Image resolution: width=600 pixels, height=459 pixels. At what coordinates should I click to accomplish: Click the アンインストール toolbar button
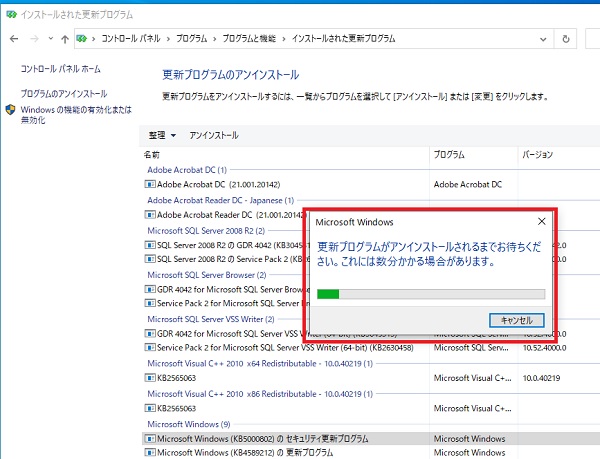pyautogui.click(x=214, y=135)
